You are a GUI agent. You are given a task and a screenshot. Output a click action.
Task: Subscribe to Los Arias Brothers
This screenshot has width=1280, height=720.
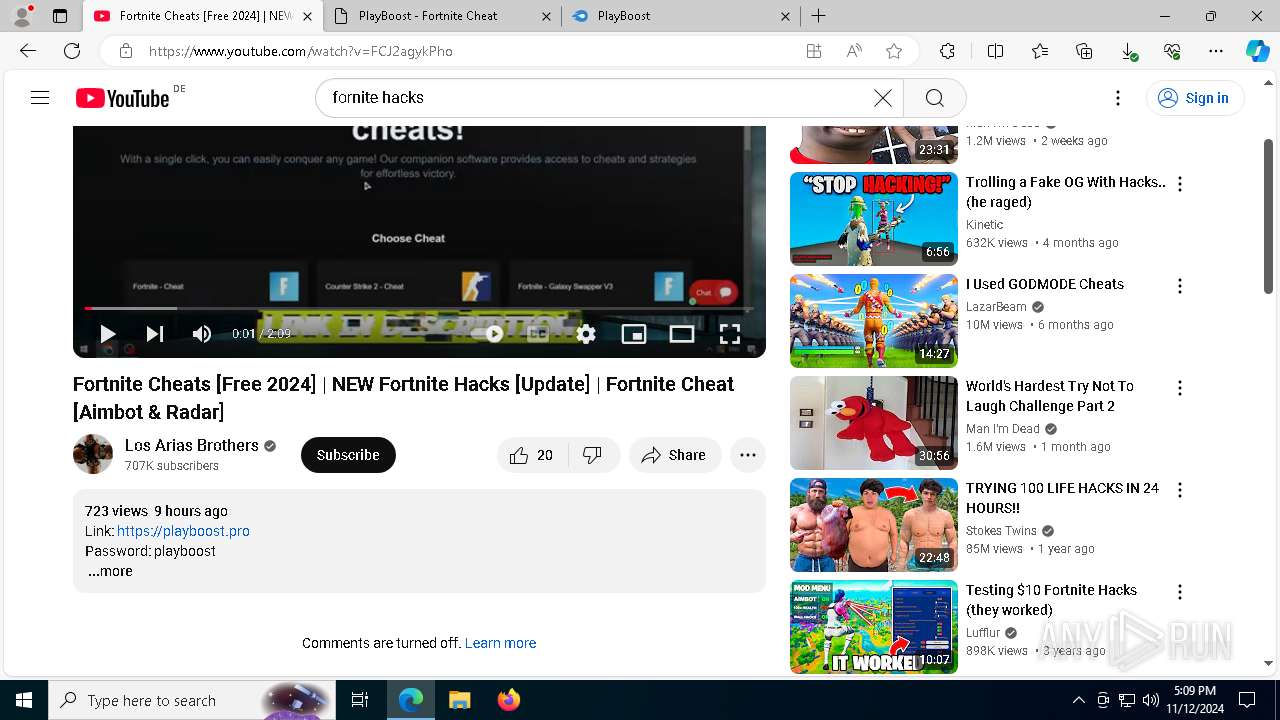tap(348, 455)
